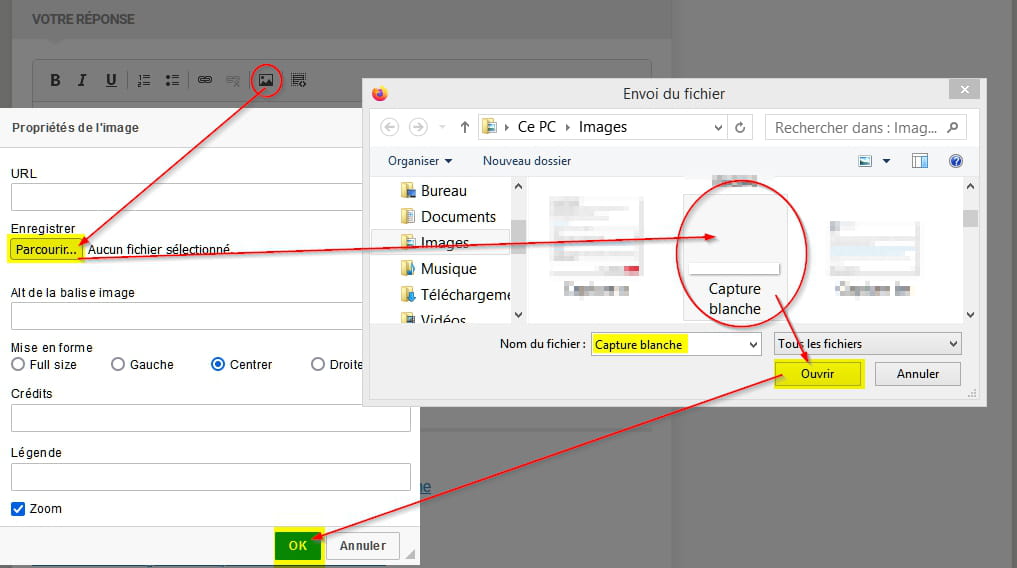Expand the Nom du fichier dropdown arrow

tap(753, 344)
